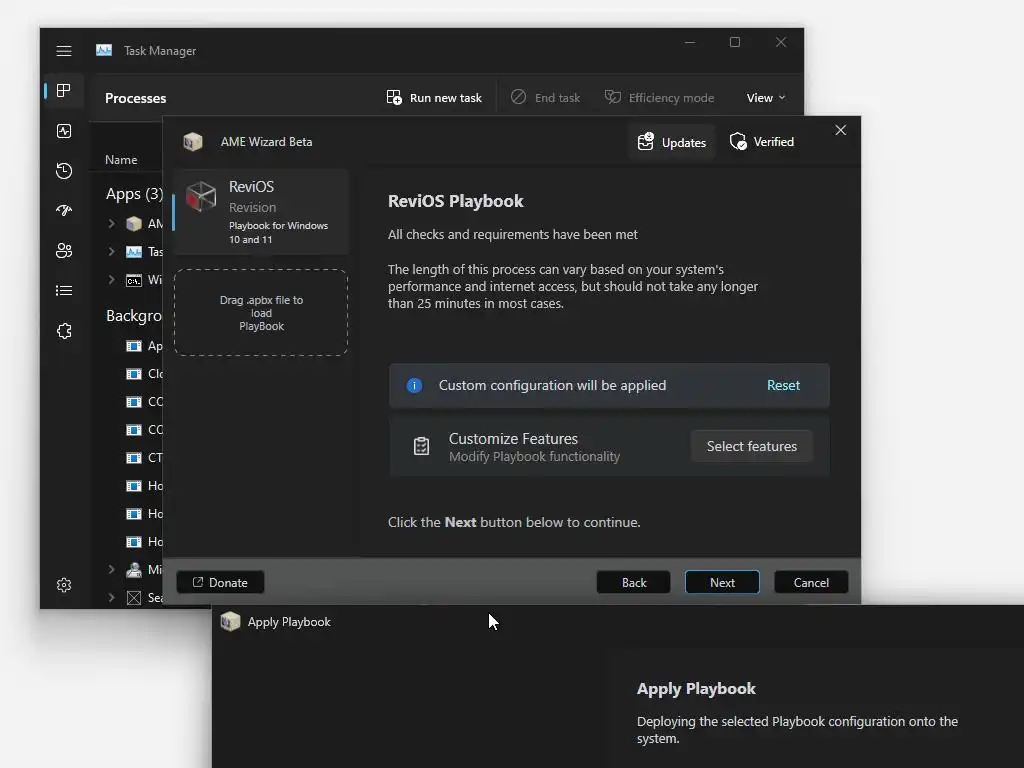
Task: Open Updates in AME Wizard
Action: point(671,142)
